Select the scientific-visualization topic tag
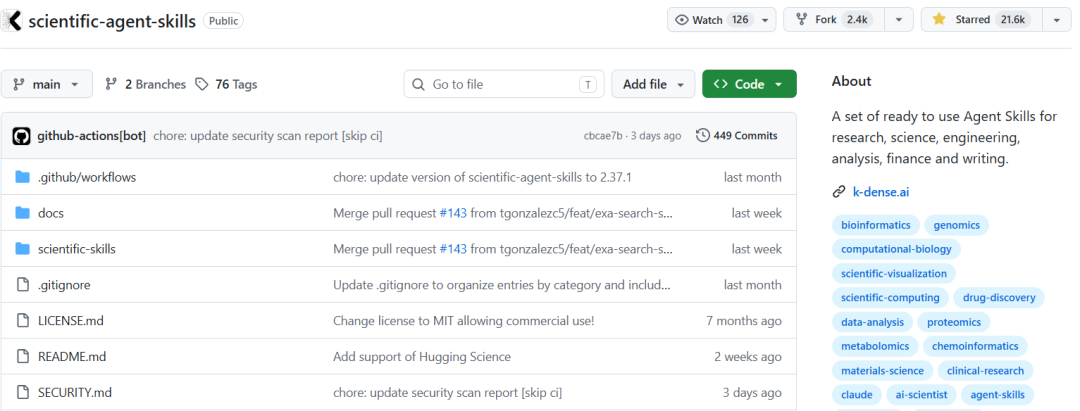 click(894, 273)
